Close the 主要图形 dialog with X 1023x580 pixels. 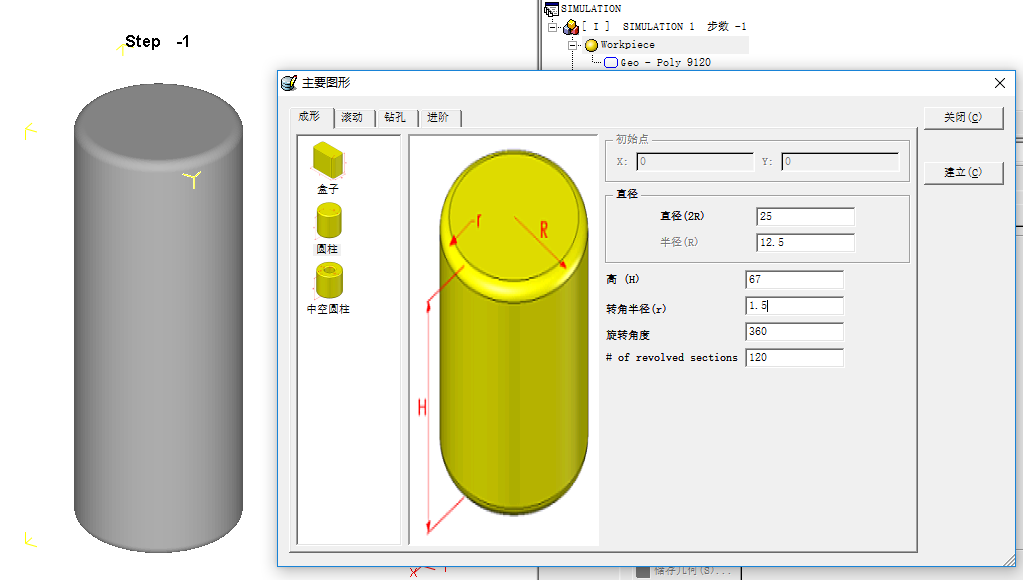click(1000, 83)
